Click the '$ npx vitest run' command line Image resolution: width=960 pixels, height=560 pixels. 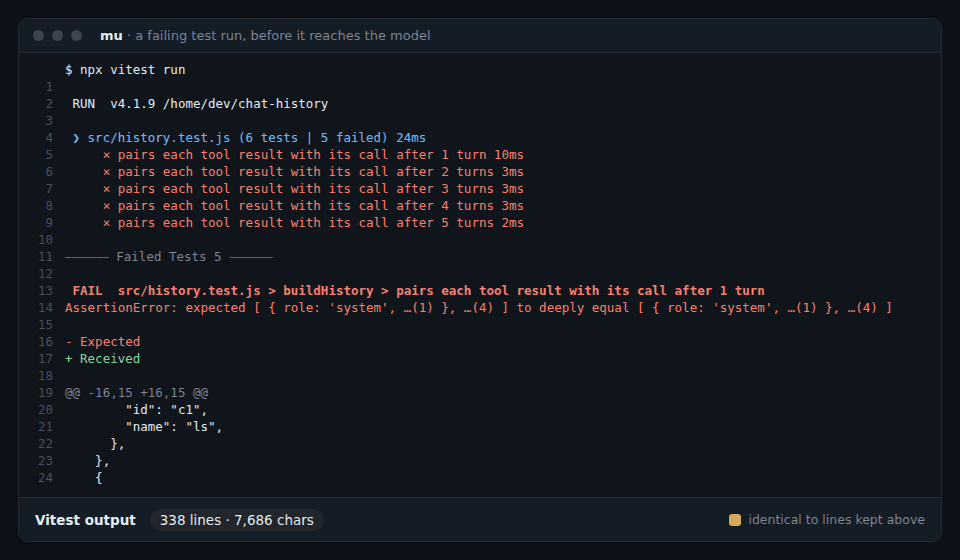pyautogui.click(x=126, y=70)
